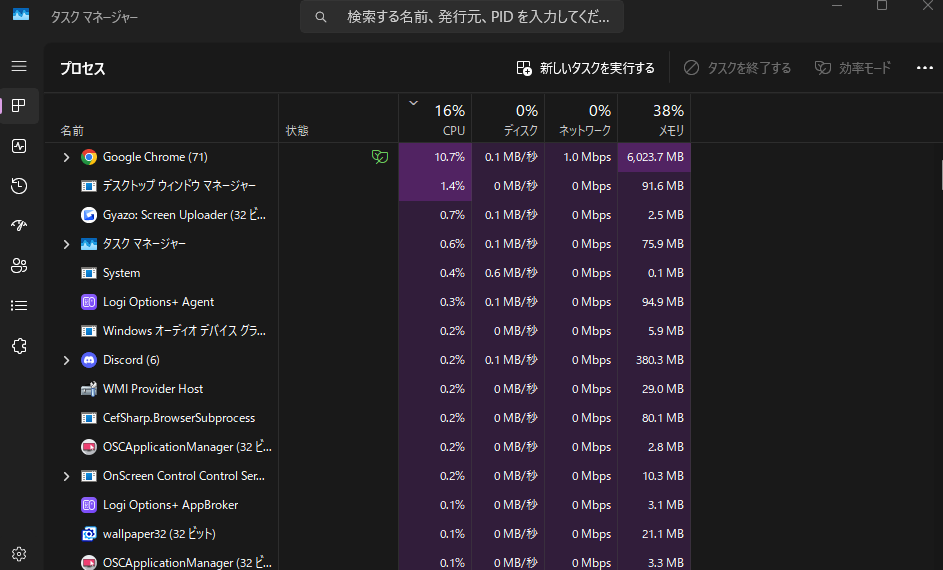Click the WMI Provider Host icon

click(89, 389)
